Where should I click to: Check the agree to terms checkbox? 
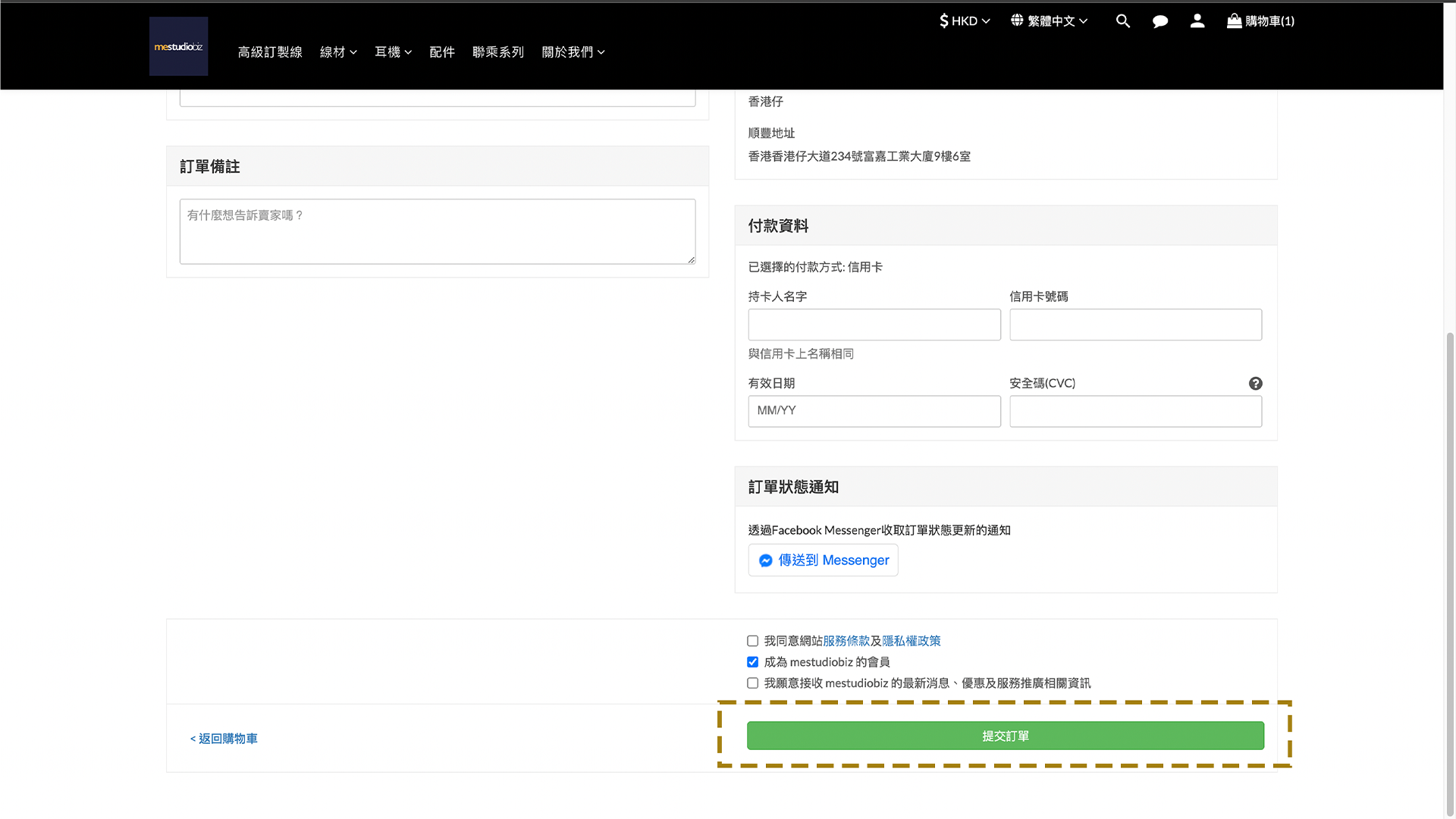[x=752, y=642]
